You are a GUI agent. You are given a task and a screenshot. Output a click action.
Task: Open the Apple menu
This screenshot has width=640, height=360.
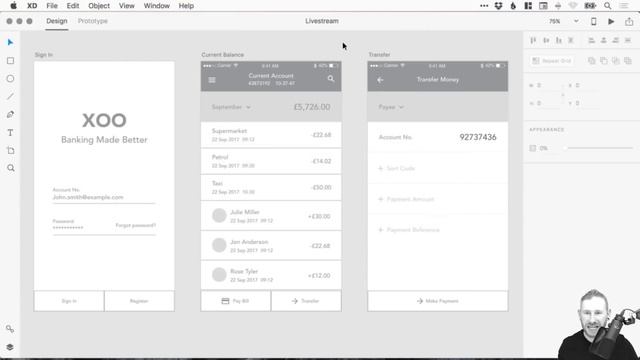(x=13, y=6)
